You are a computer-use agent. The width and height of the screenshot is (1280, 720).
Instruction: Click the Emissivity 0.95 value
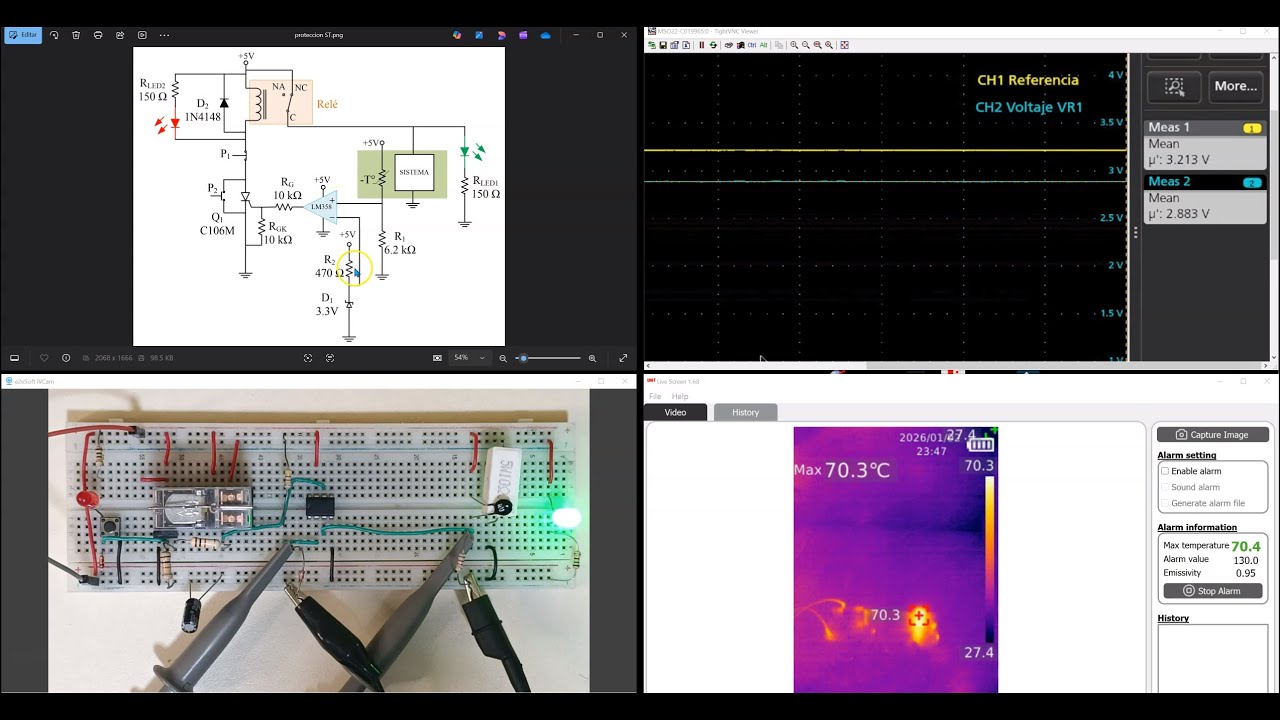click(x=1245, y=573)
